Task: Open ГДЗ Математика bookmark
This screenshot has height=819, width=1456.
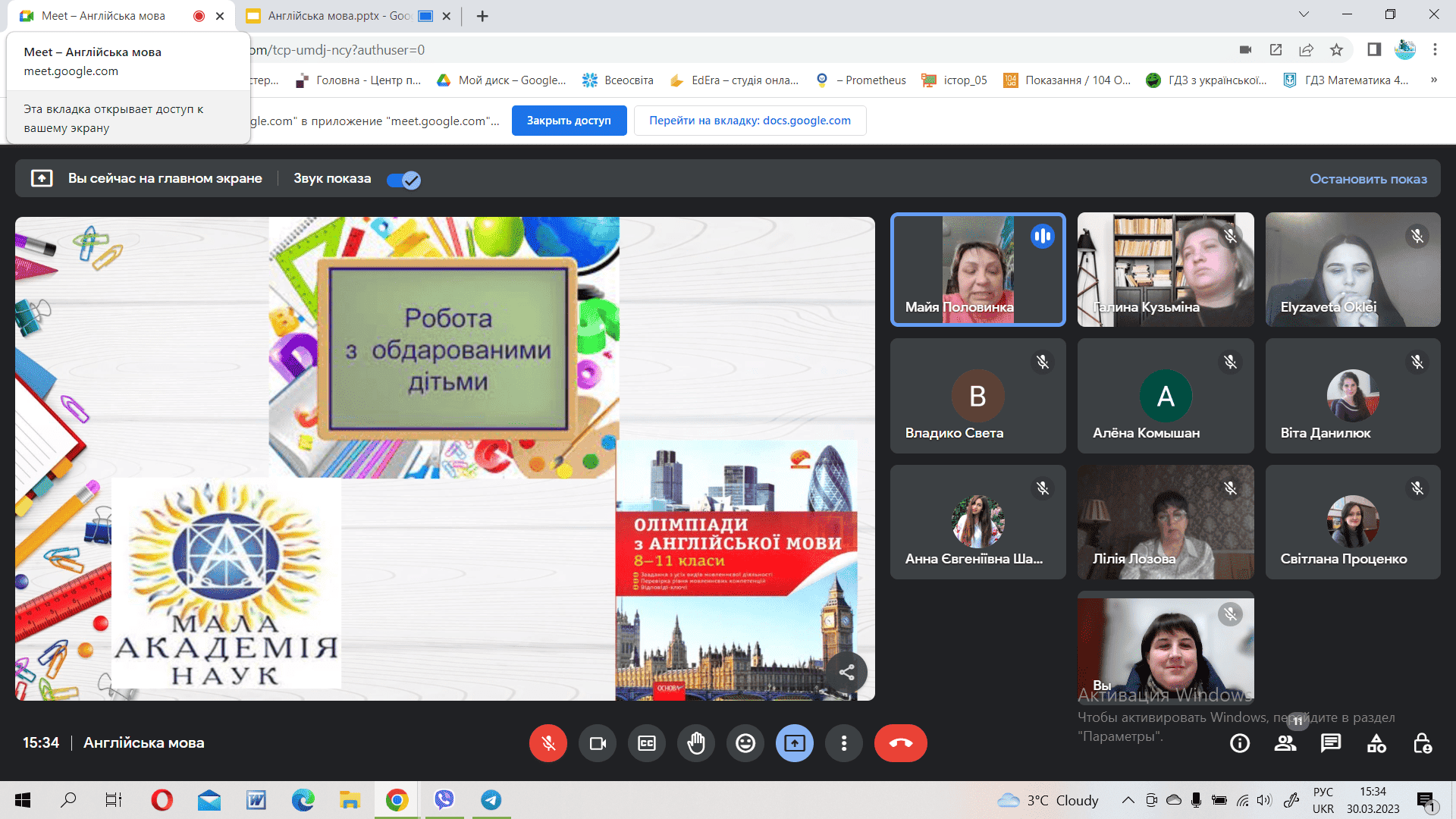Action: click(1345, 80)
